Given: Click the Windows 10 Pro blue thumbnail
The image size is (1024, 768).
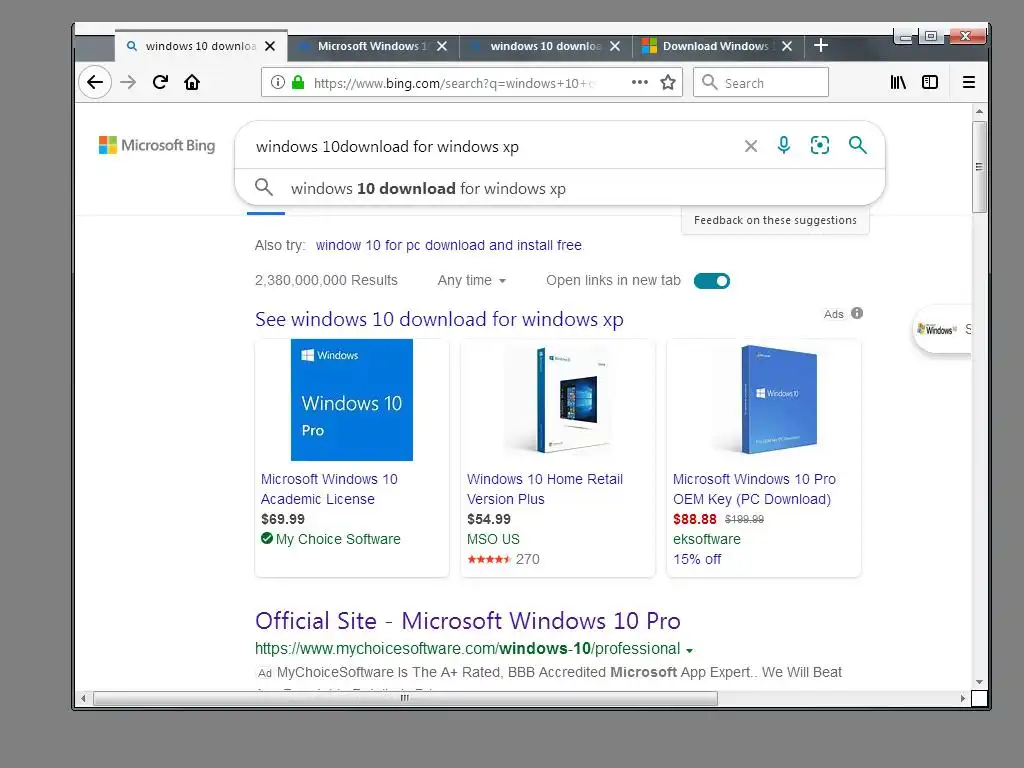Looking at the screenshot, I should point(351,400).
